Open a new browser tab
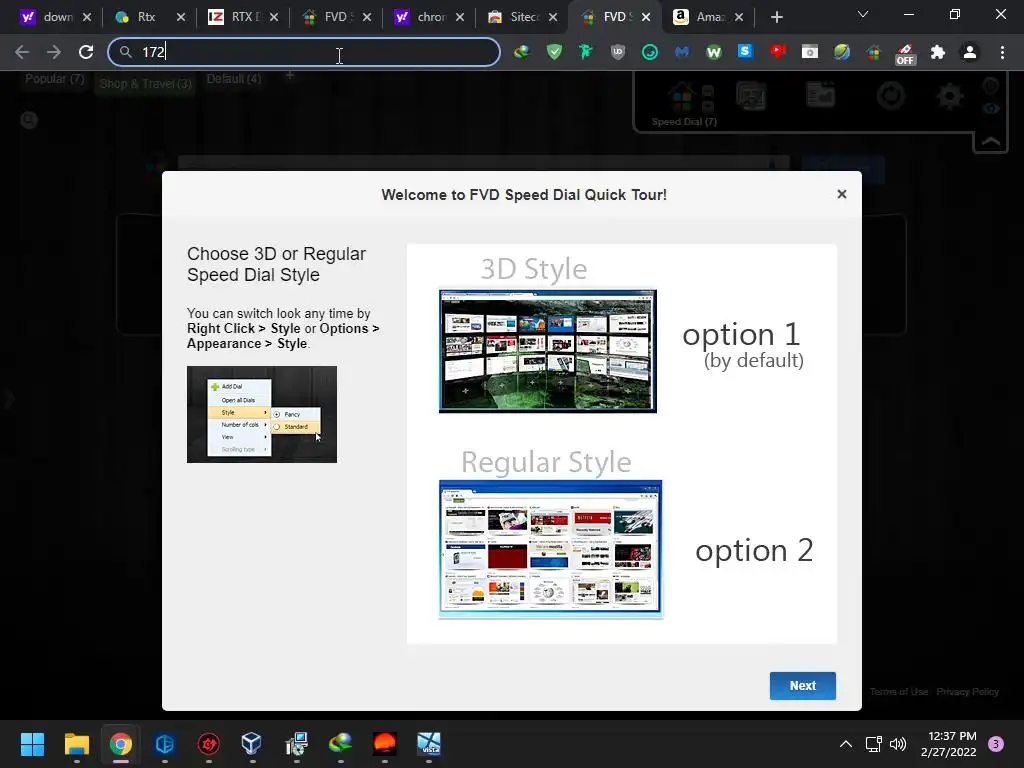The image size is (1024, 768). click(x=776, y=18)
